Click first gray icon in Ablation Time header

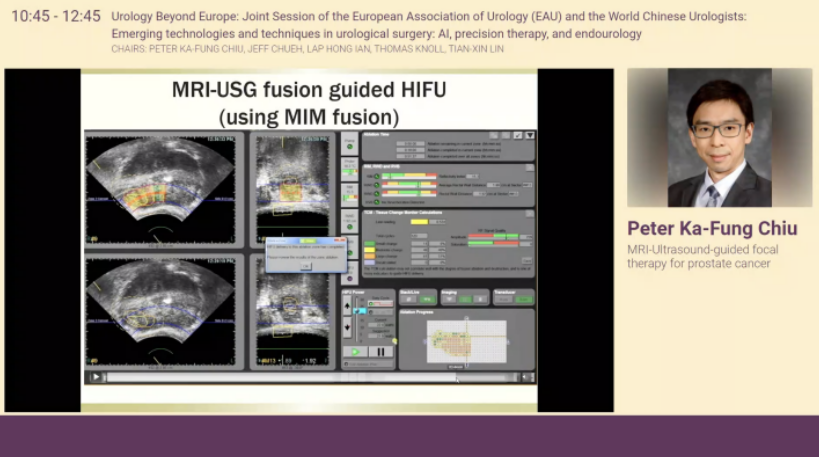coord(494,135)
